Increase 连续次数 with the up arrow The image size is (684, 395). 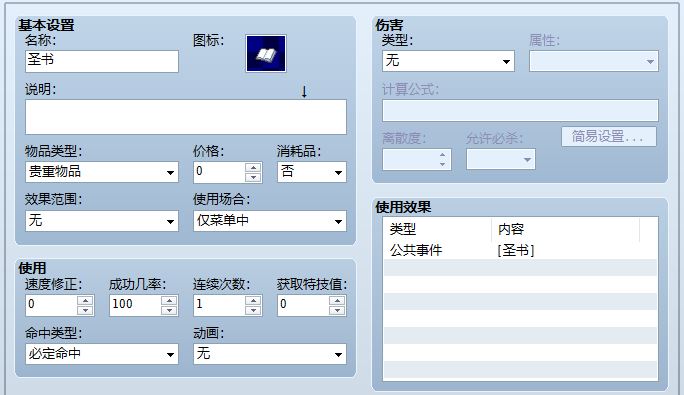253,300
